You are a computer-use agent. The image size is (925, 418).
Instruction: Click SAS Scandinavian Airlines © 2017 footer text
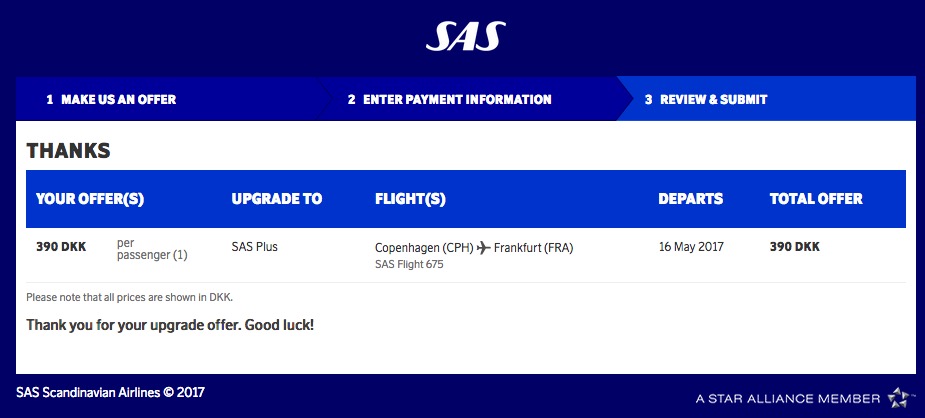pos(110,392)
